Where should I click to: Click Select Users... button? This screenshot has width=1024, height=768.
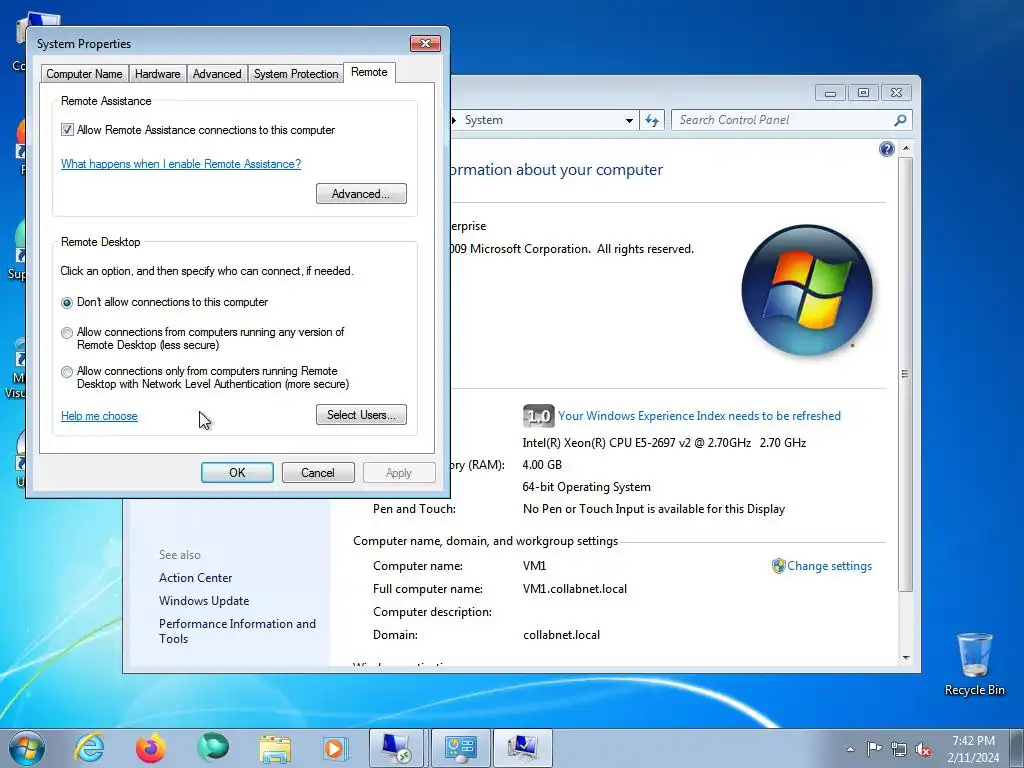coord(361,415)
